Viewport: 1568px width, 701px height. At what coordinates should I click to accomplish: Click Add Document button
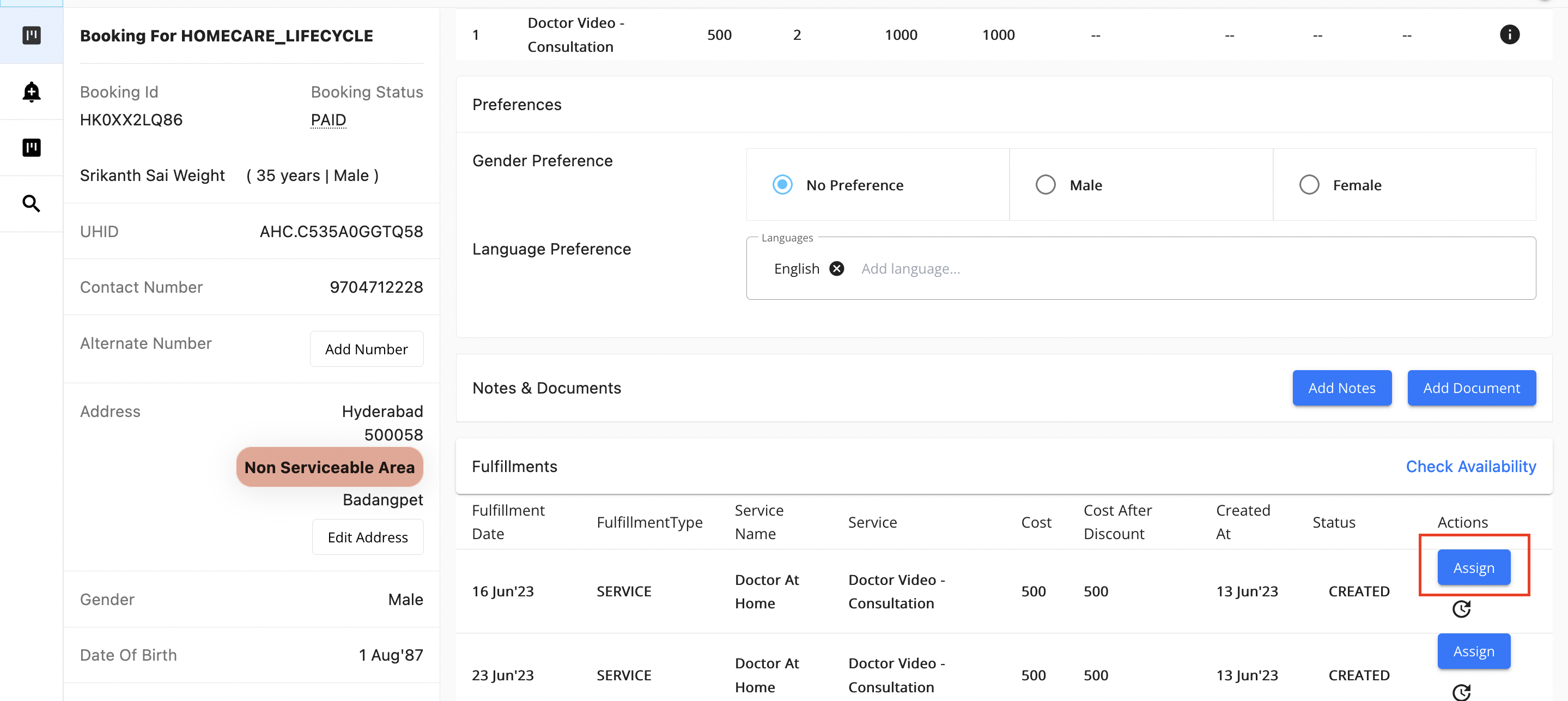click(1471, 388)
